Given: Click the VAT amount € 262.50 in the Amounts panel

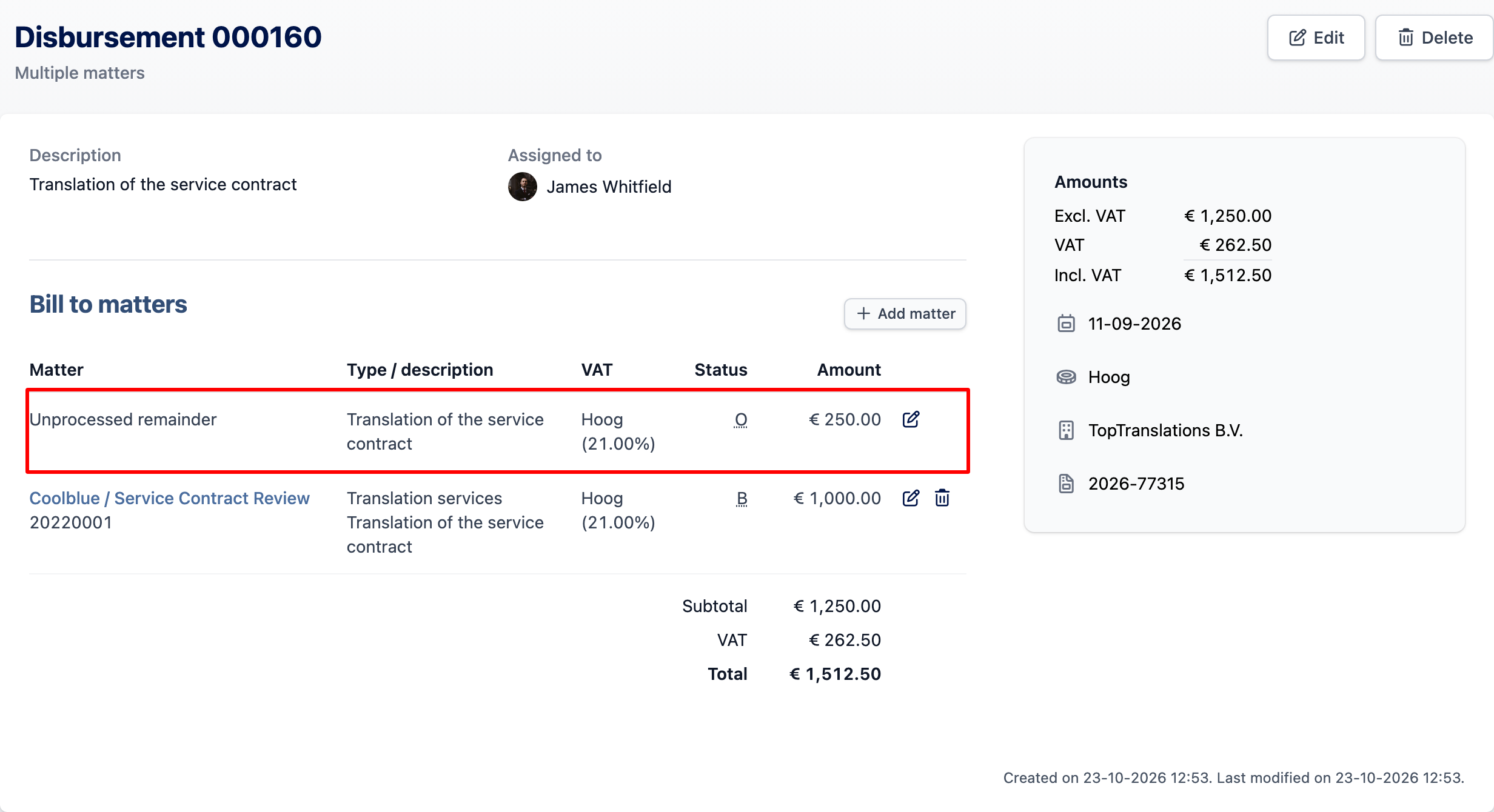Looking at the screenshot, I should point(1235,245).
